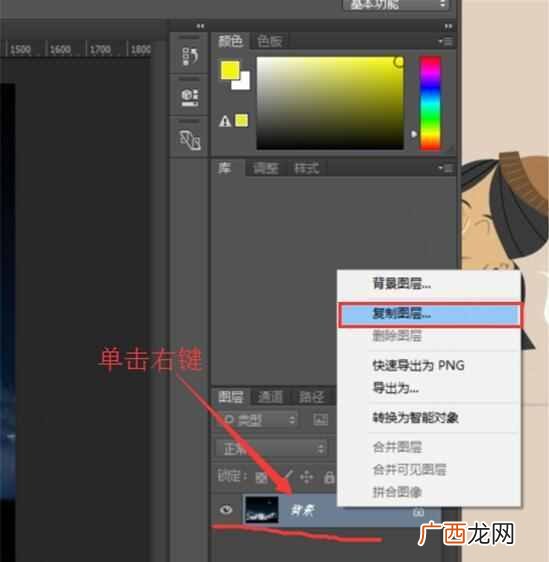549x562 pixels.
Task: Toggle lock transparent pixels icon
Action: [261, 477]
